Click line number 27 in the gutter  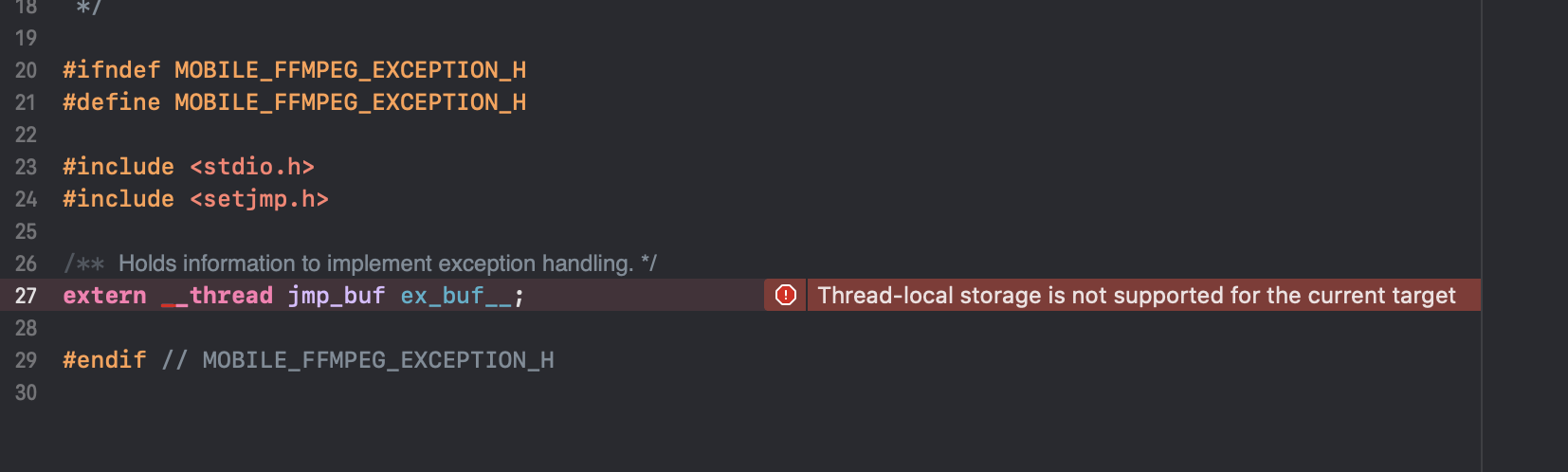26,296
